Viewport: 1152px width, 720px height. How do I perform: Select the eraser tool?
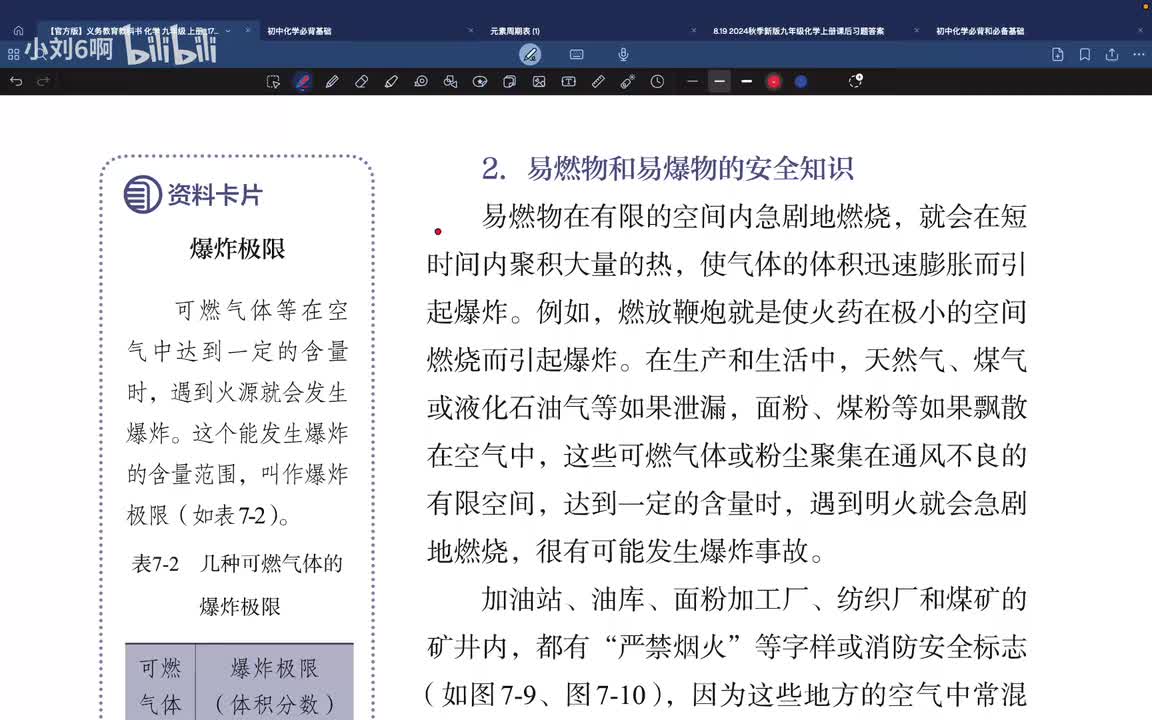point(361,82)
